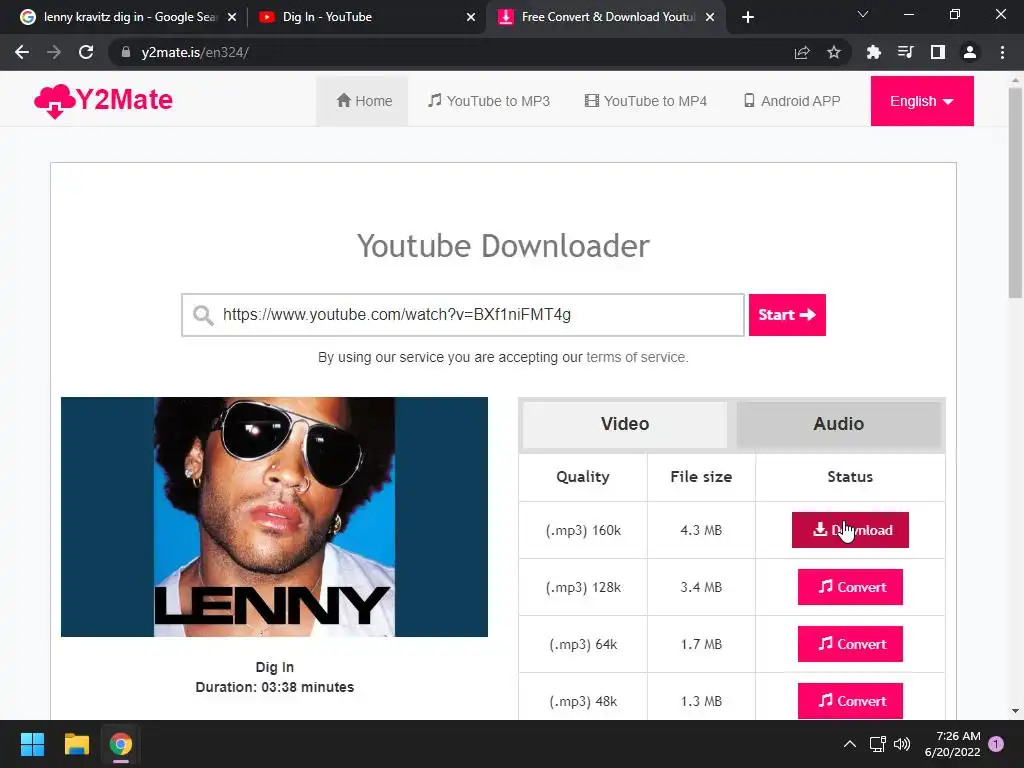The image size is (1024, 768).
Task: Open a new browser tab
Action: pos(748,17)
